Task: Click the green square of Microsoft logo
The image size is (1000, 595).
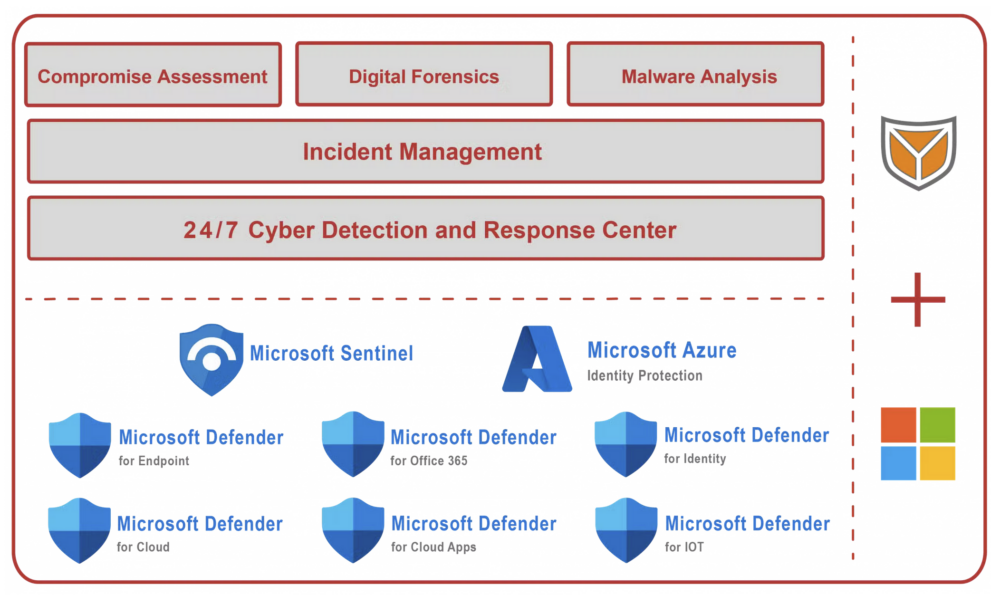Action: [x=938, y=425]
